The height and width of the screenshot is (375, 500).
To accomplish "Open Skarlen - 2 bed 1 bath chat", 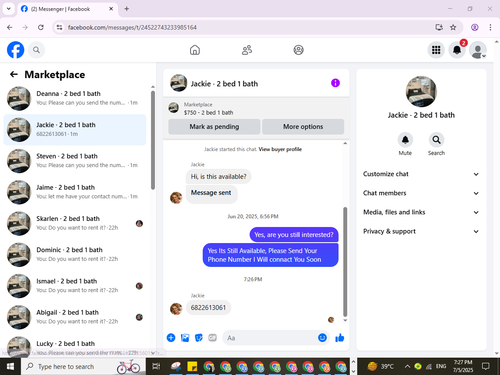I will pyautogui.click(x=75, y=223).
